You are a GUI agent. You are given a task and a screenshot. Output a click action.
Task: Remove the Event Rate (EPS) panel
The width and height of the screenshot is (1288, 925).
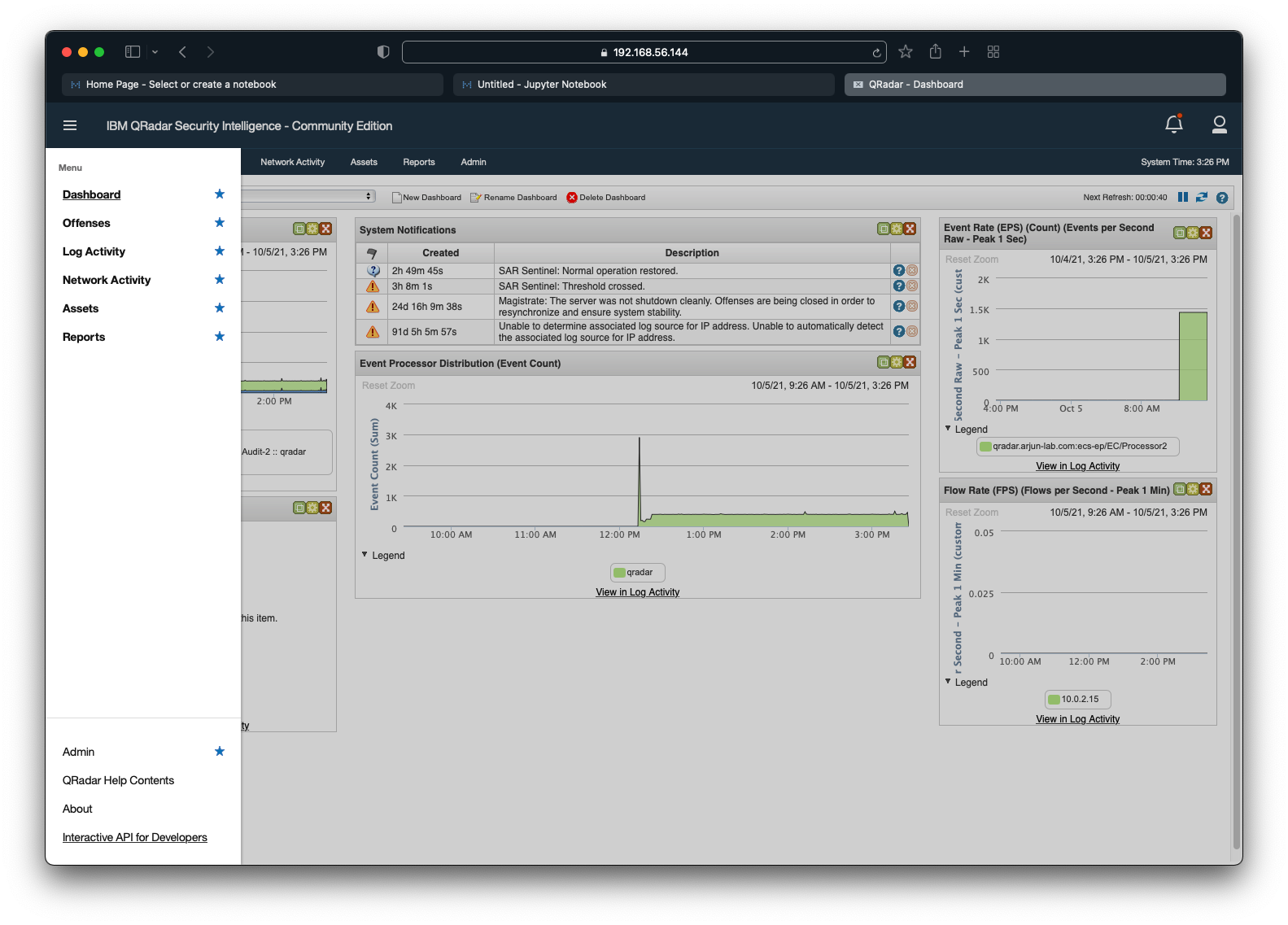click(x=1206, y=233)
